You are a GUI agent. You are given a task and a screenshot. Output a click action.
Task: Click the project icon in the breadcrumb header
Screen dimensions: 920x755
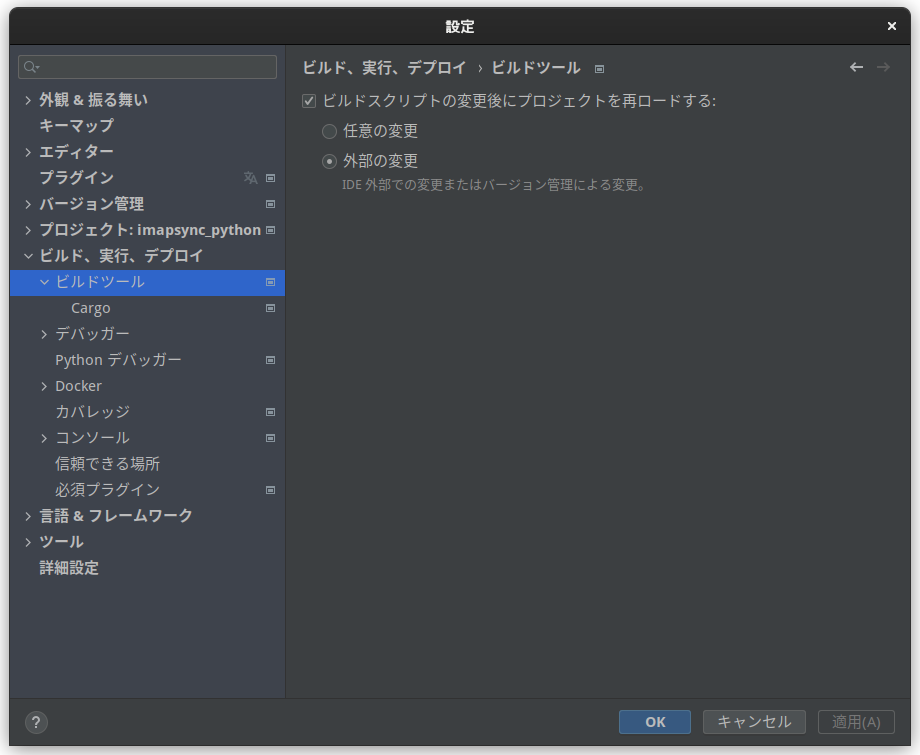(599, 69)
